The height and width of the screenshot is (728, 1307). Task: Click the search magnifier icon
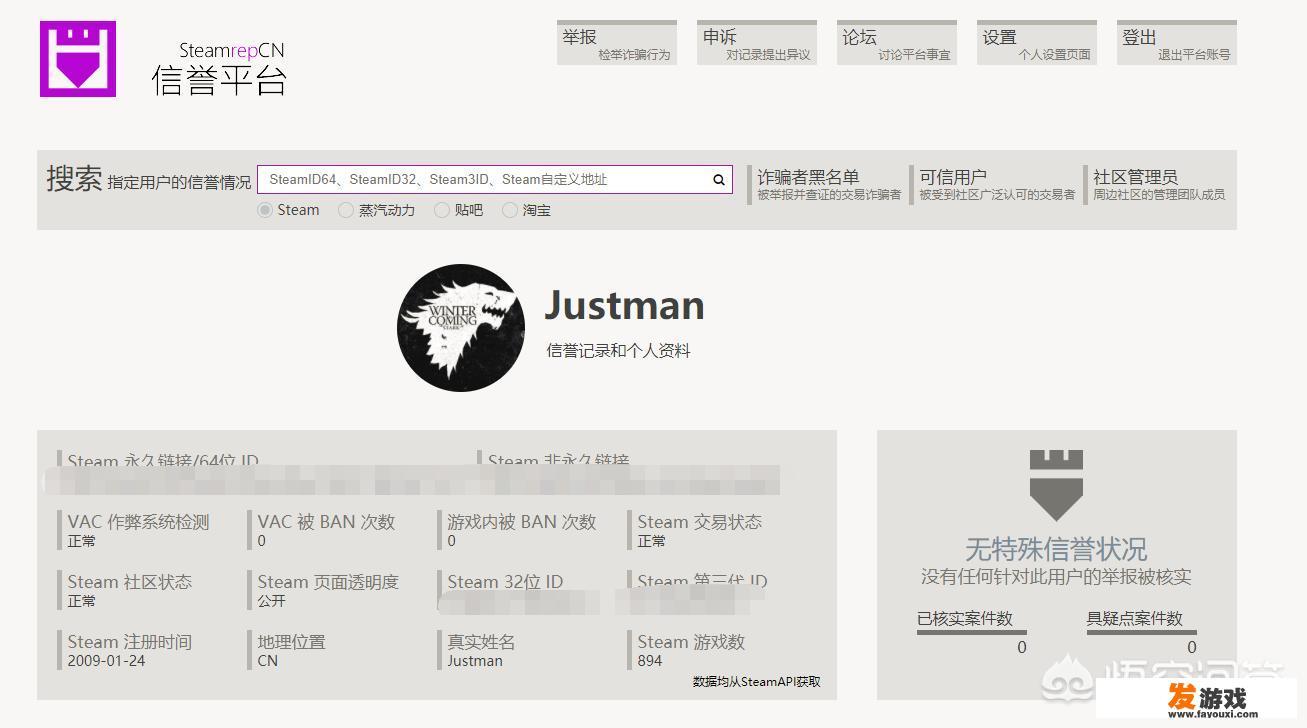click(x=718, y=180)
